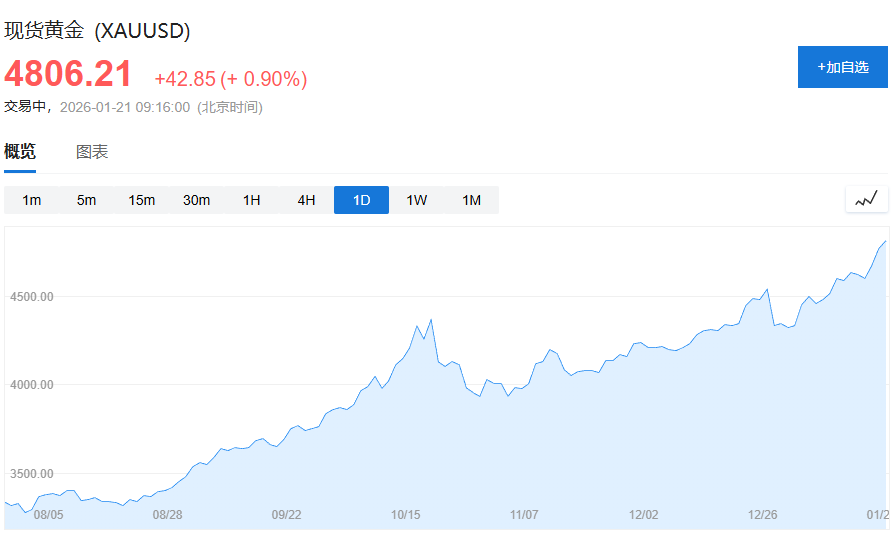
Task: Click the 4806.21 current price
Action: click(68, 74)
